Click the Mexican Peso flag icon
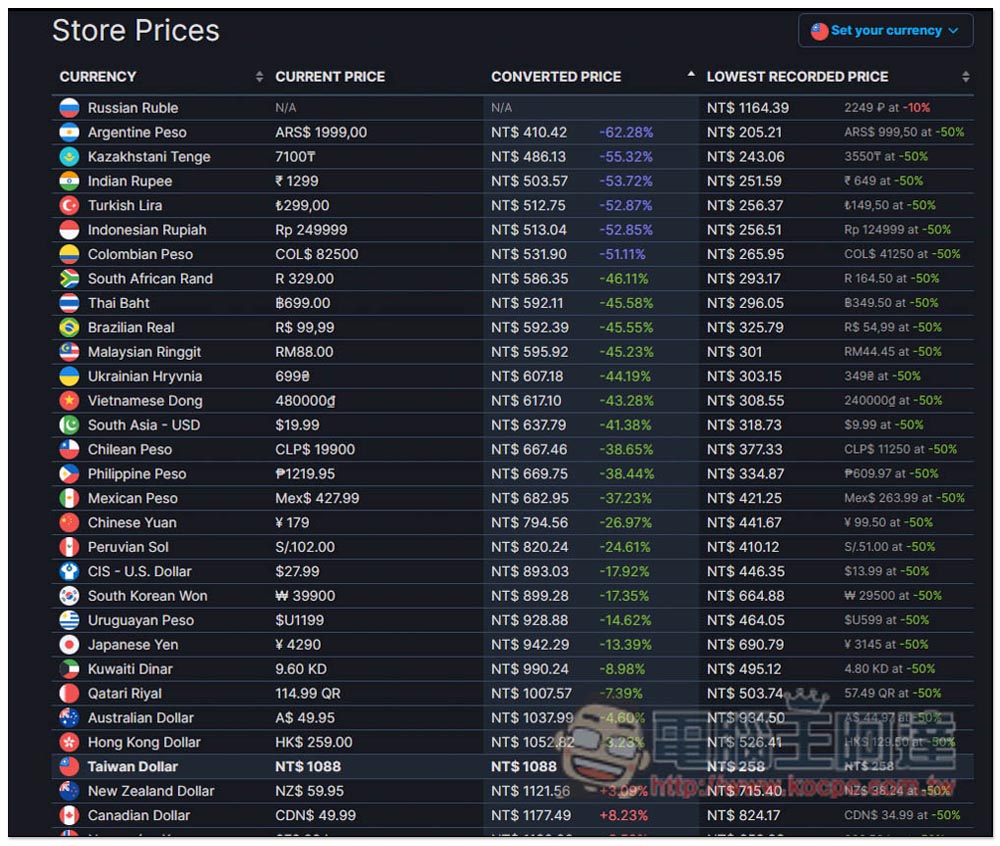The height and width of the screenshot is (846, 1000). (x=69, y=498)
